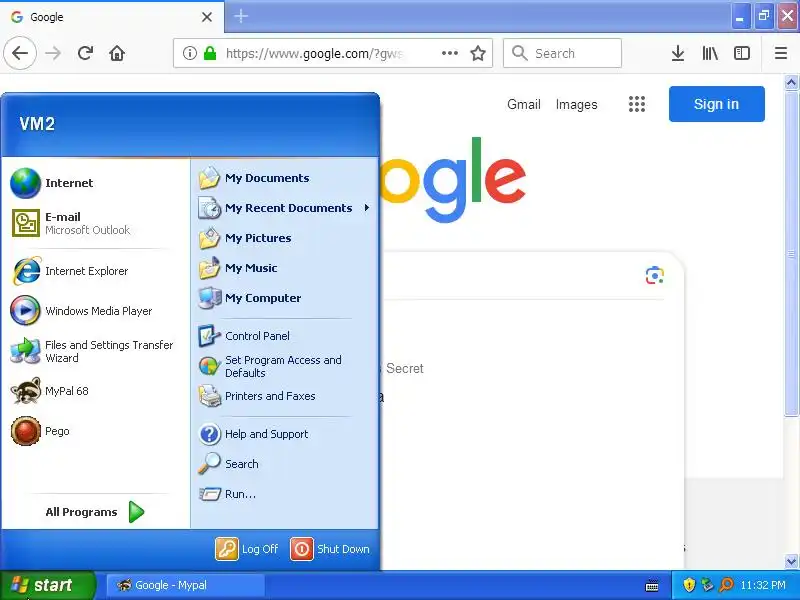Click the green padlock security icon
This screenshot has height=600, width=800.
click(210, 53)
